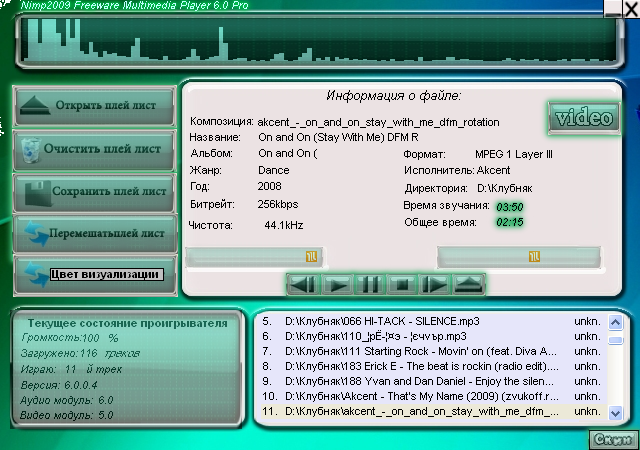Choose Цвет визуализации button
The image size is (640, 450).
tap(95, 275)
